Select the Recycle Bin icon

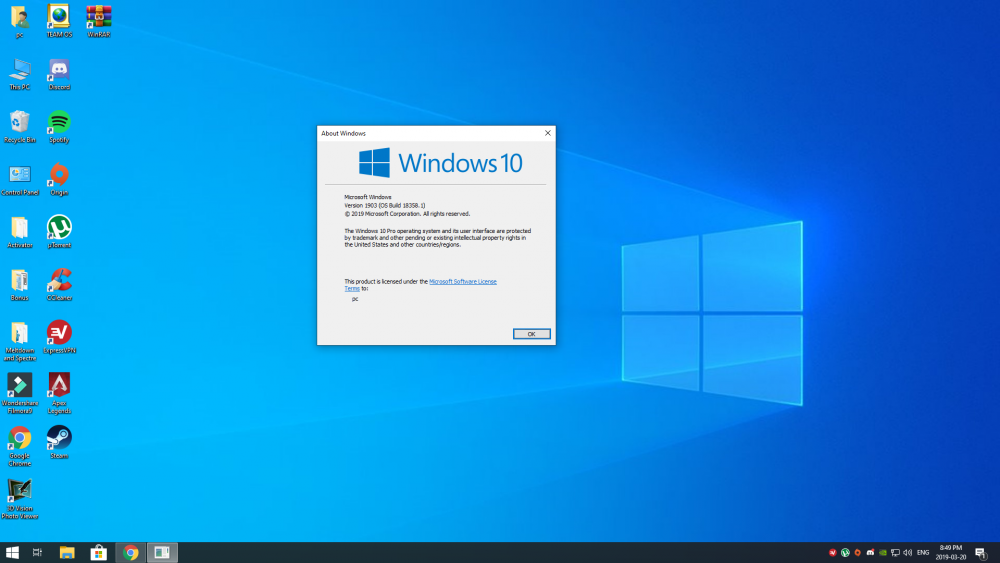click(x=20, y=123)
